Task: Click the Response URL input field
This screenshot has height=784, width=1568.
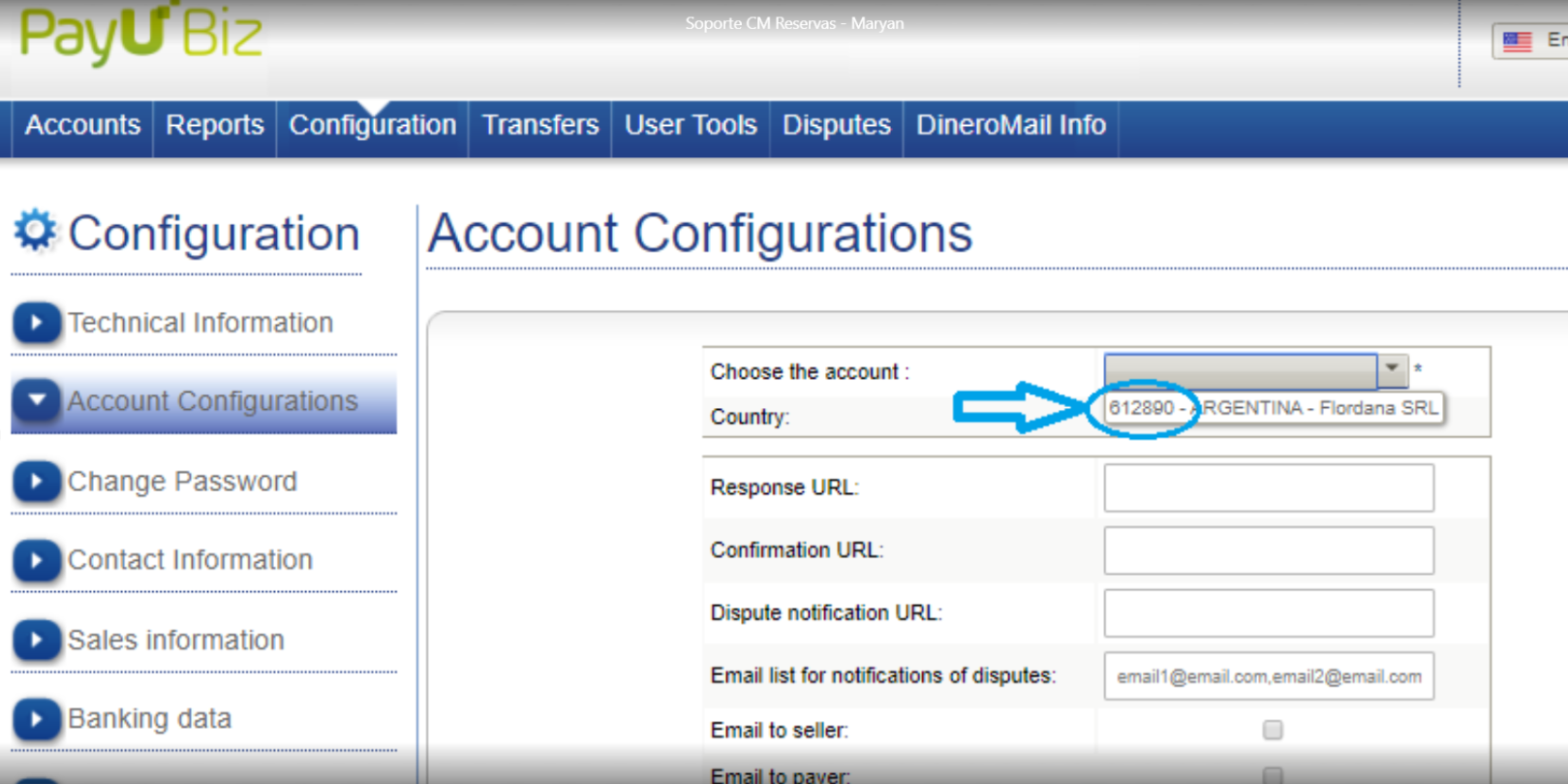Action: [x=1268, y=487]
